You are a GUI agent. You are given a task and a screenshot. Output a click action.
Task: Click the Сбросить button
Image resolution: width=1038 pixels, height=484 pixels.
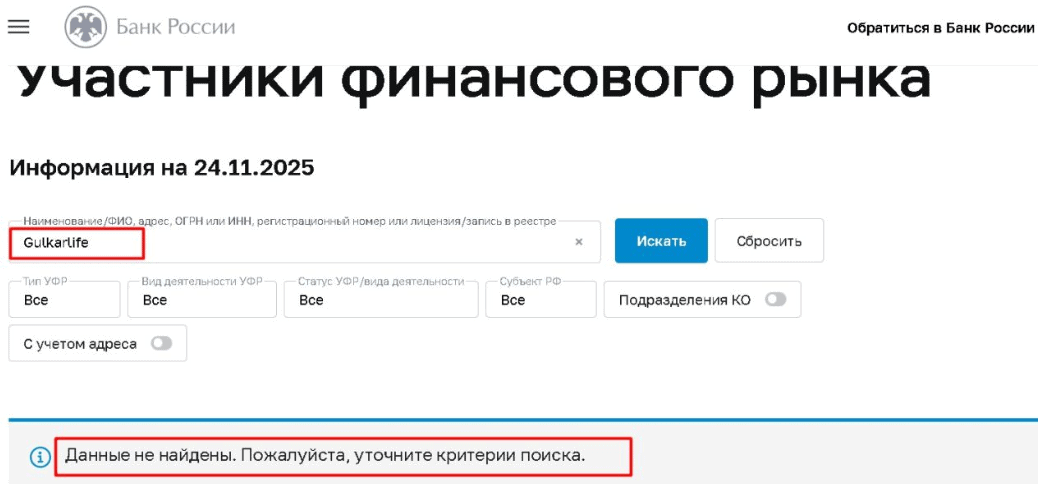[769, 241]
